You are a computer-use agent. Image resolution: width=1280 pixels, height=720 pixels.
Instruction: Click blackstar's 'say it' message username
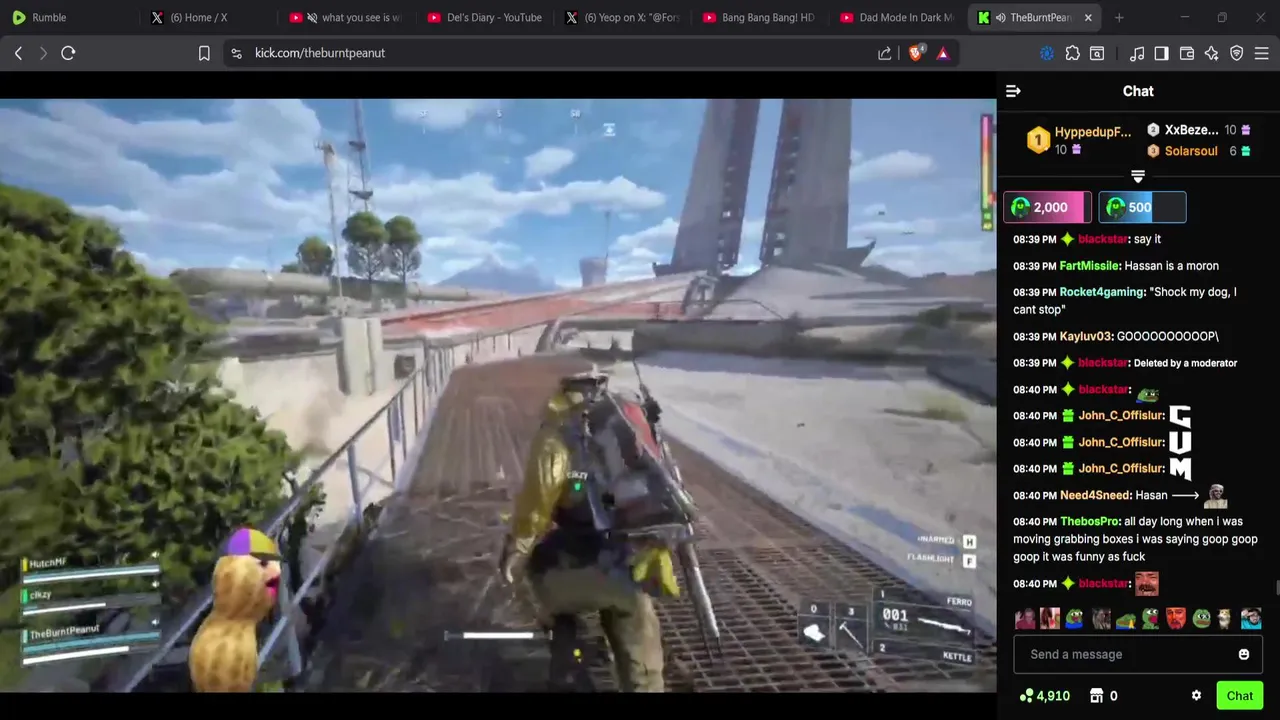pyautogui.click(x=1103, y=239)
